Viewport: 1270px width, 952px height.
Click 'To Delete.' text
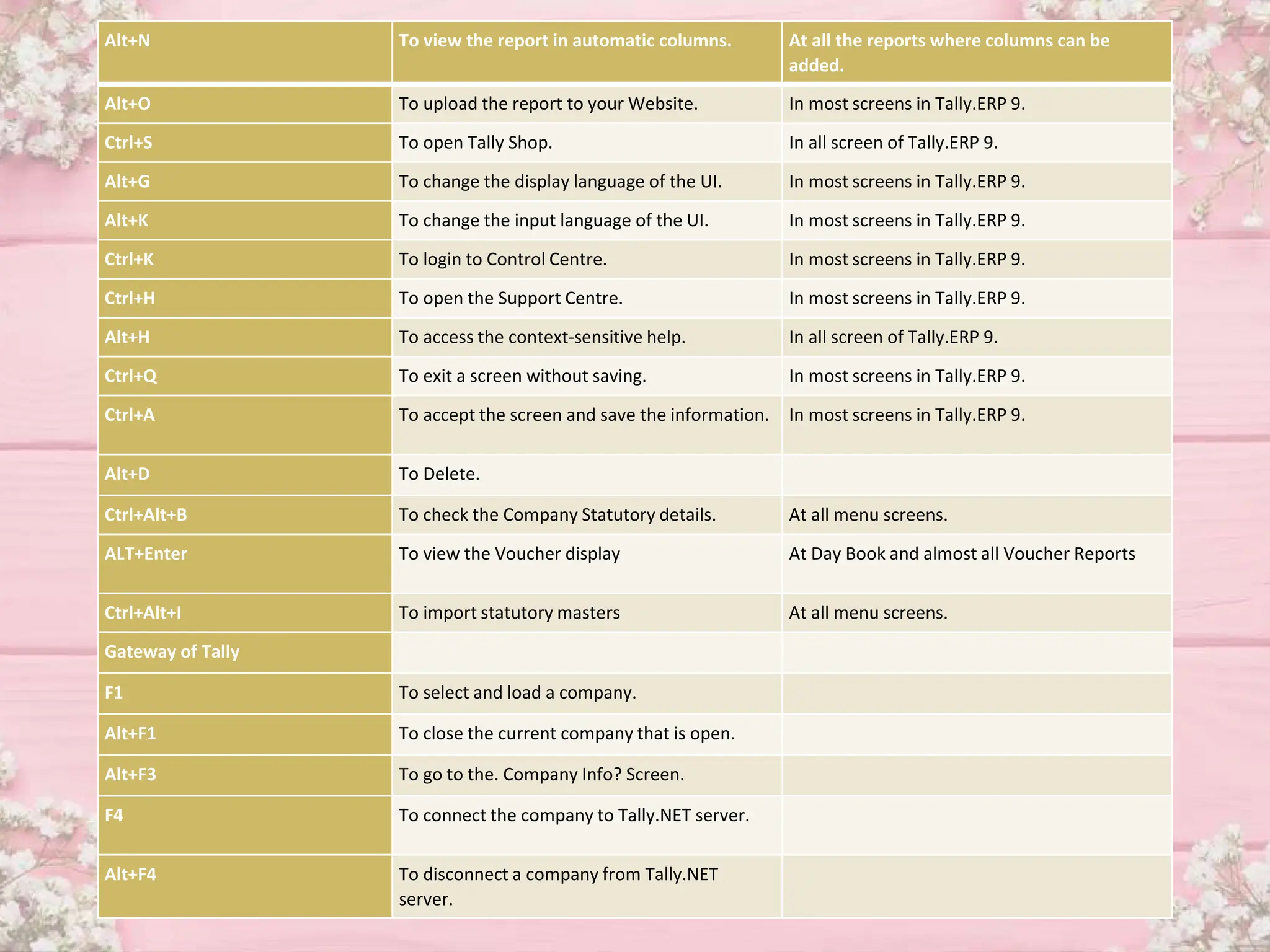click(439, 474)
